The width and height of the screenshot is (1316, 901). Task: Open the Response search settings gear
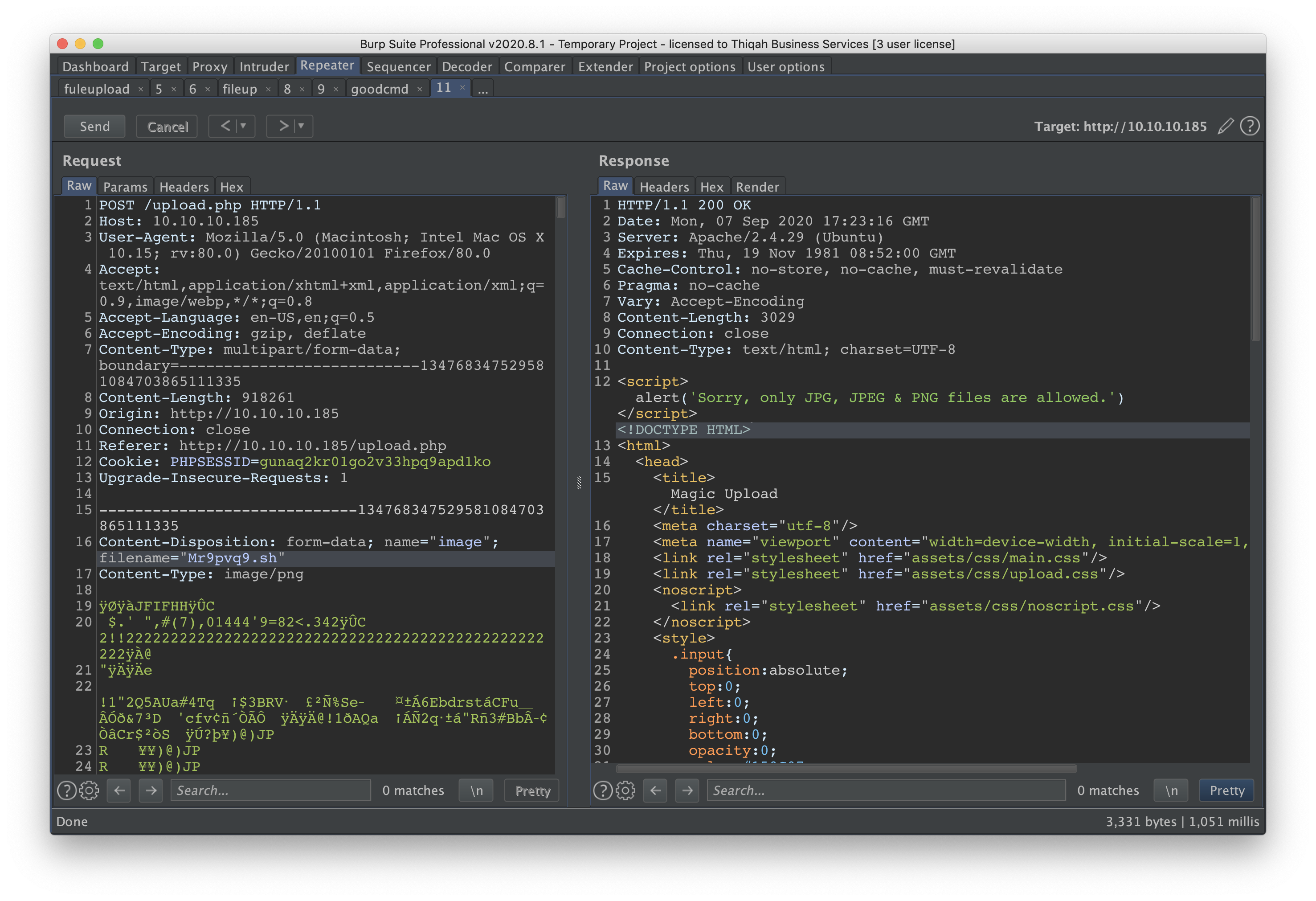(x=625, y=790)
